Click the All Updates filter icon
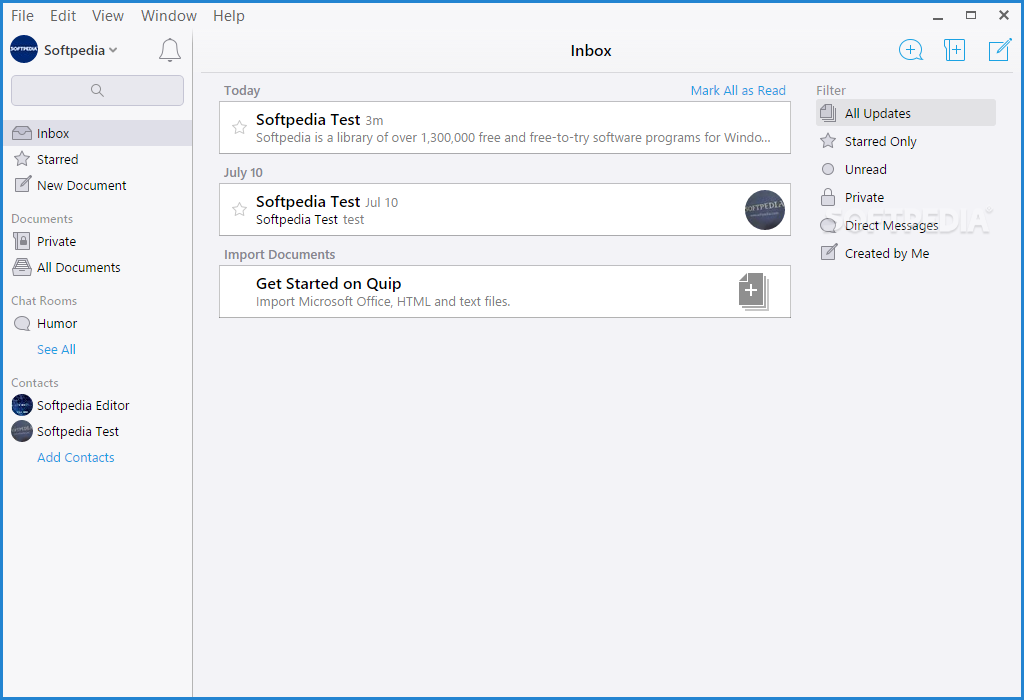 pyautogui.click(x=828, y=113)
